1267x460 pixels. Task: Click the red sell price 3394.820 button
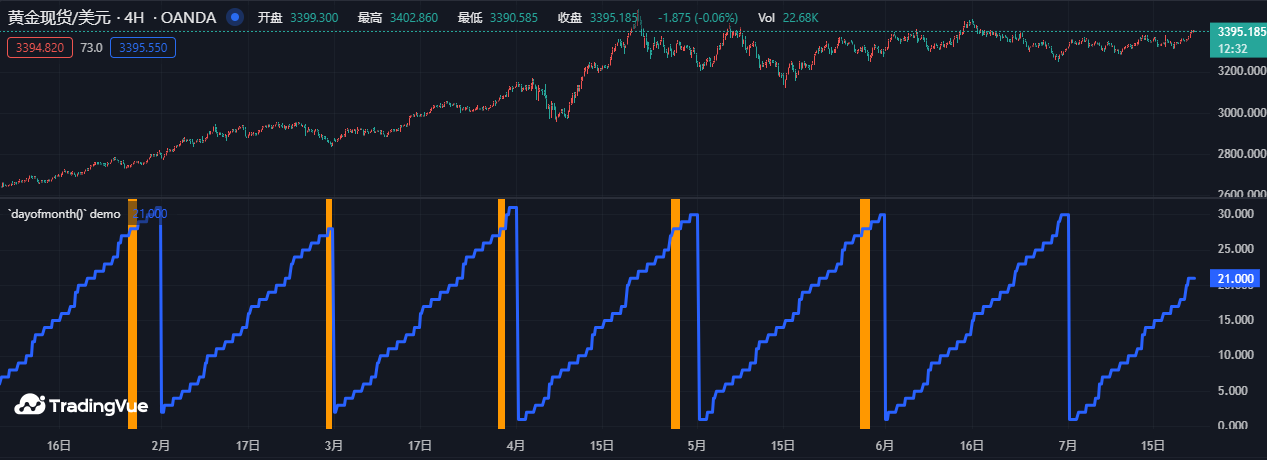[x=39, y=47]
